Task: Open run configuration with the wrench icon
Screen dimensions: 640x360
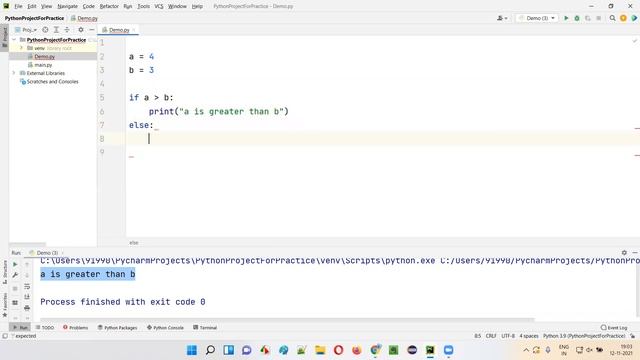Action: click(15, 276)
